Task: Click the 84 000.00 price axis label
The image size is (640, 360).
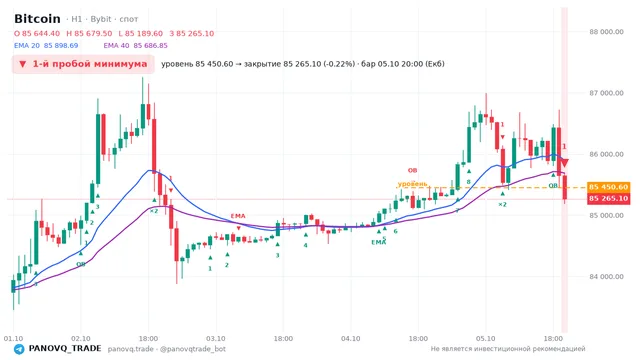Action: pyautogui.click(x=606, y=277)
